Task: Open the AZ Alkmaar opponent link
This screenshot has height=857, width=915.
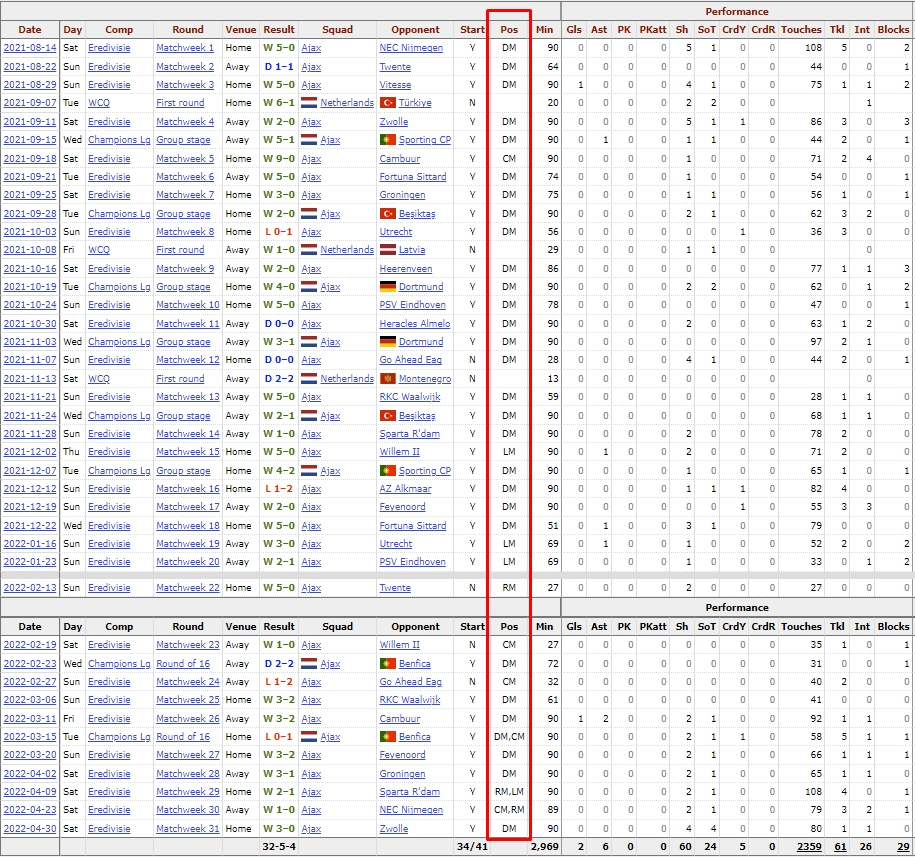Action: pyautogui.click(x=406, y=489)
